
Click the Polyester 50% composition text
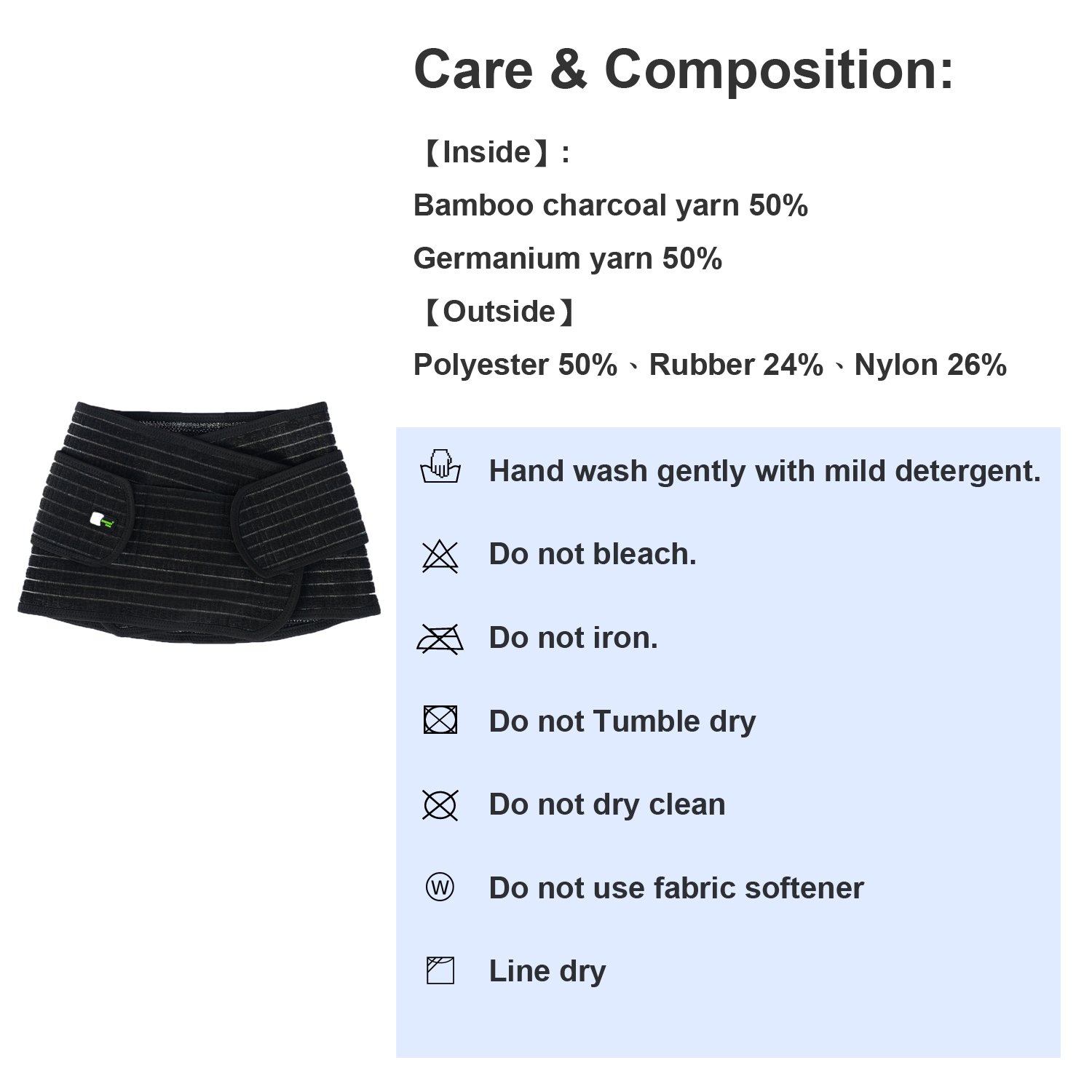[x=515, y=365]
